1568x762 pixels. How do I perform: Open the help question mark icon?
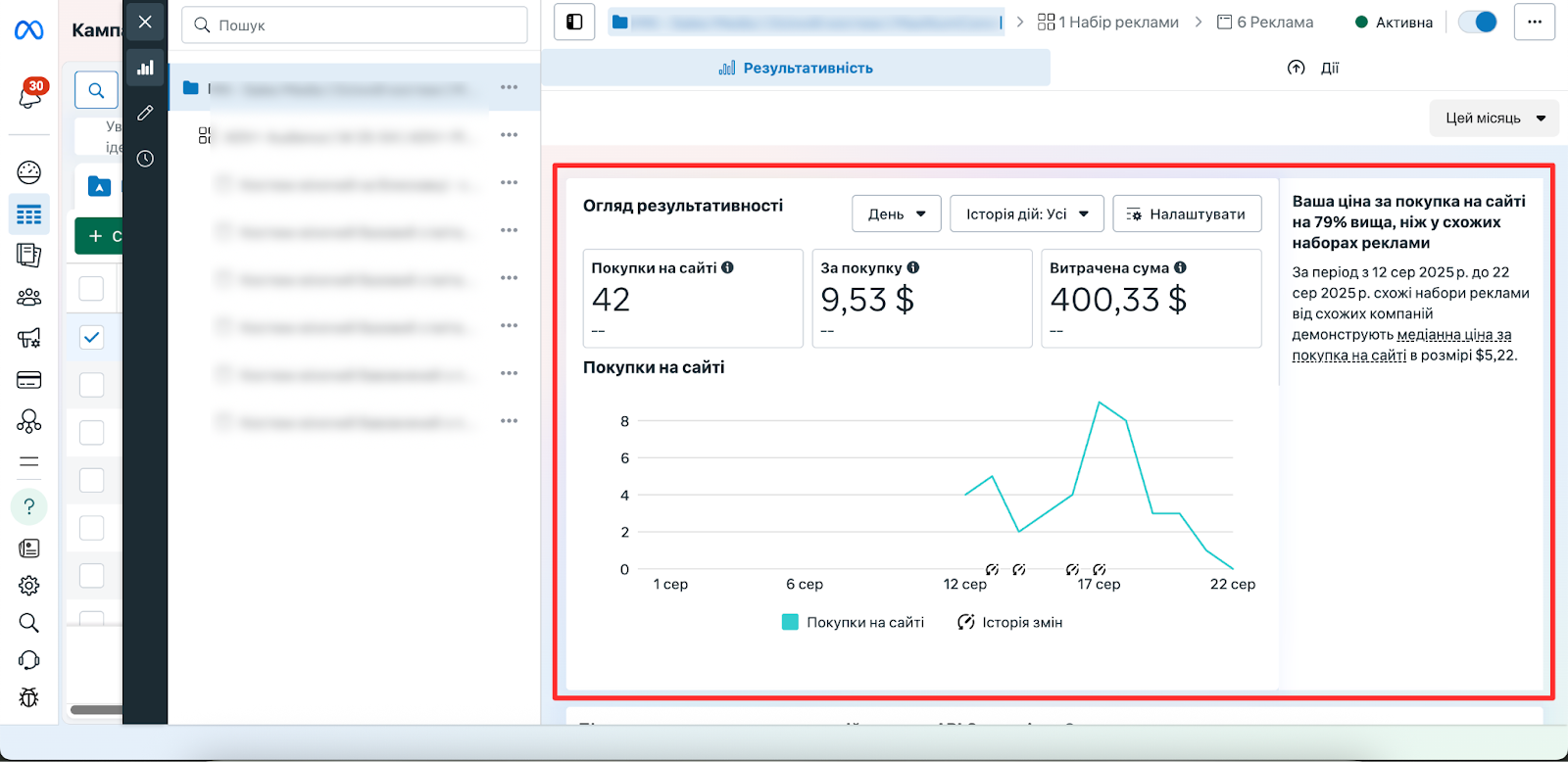tap(29, 506)
